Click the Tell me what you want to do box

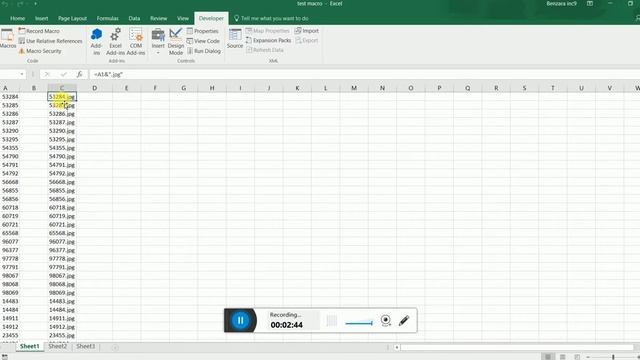271,18
